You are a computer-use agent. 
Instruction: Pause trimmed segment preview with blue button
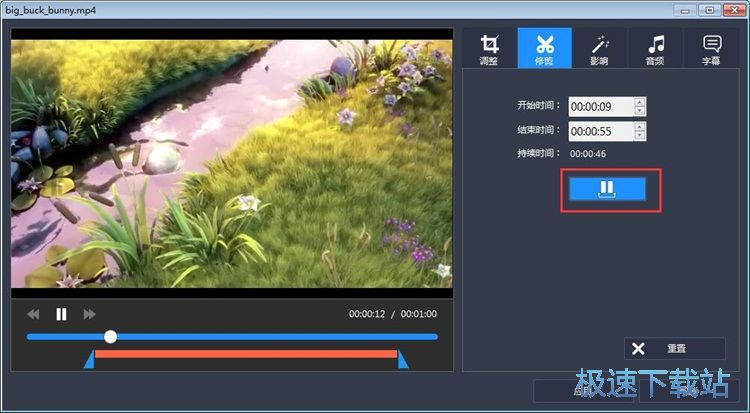[607, 189]
